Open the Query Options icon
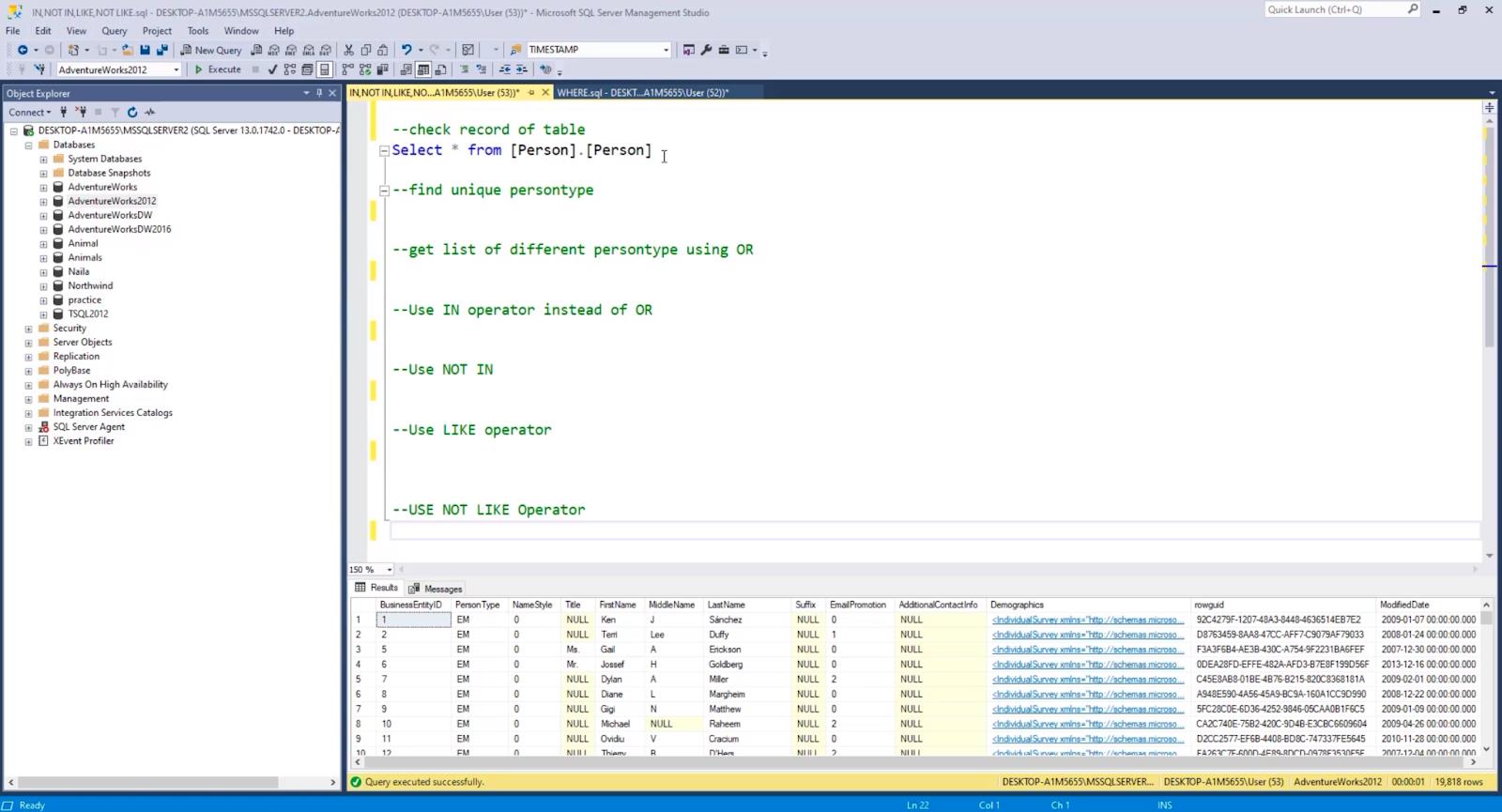 click(x=307, y=69)
